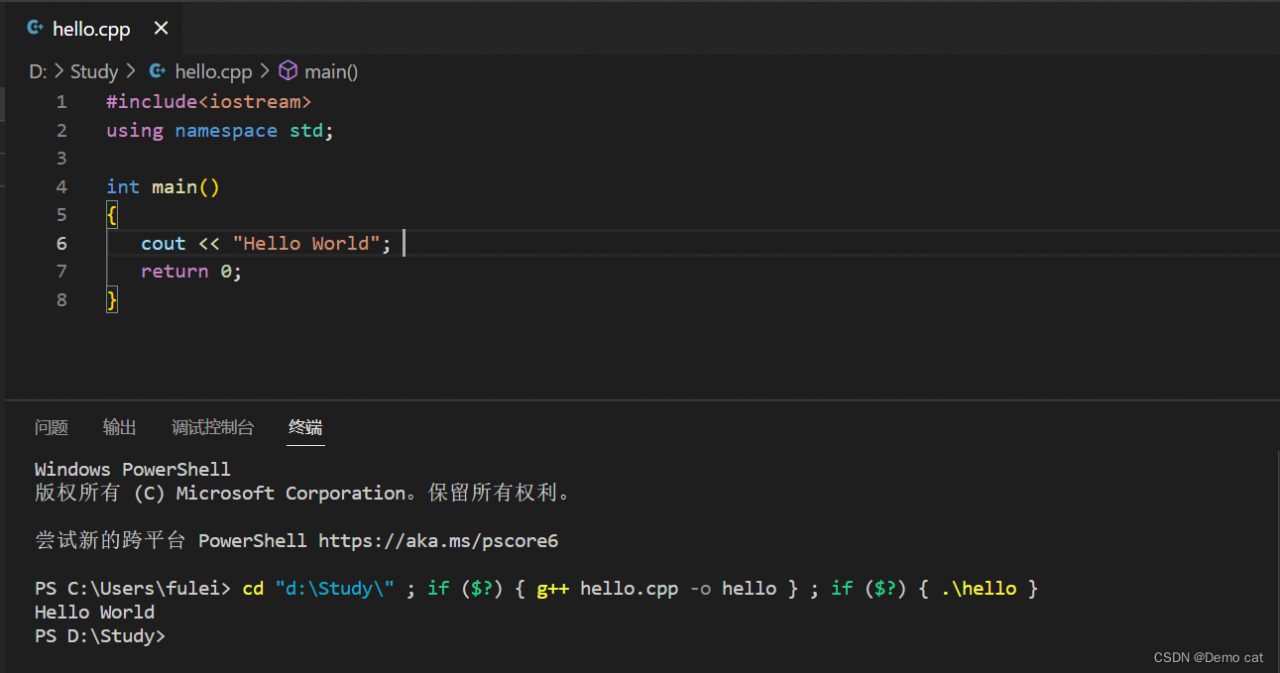Image resolution: width=1280 pixels, height=673 pixels.
Task: Close the hello.cpp editor tab
Action: click(x=161, y=29)
